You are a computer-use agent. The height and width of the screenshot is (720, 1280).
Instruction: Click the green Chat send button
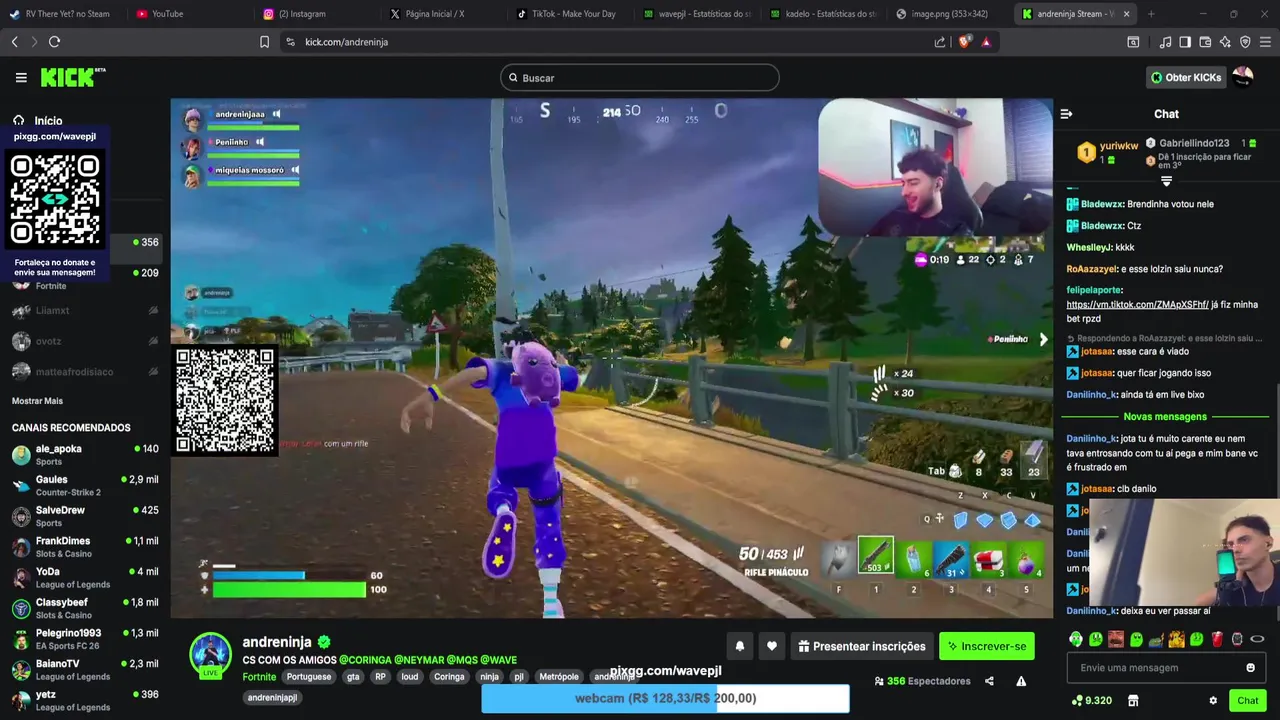(x=1248, y=701)
